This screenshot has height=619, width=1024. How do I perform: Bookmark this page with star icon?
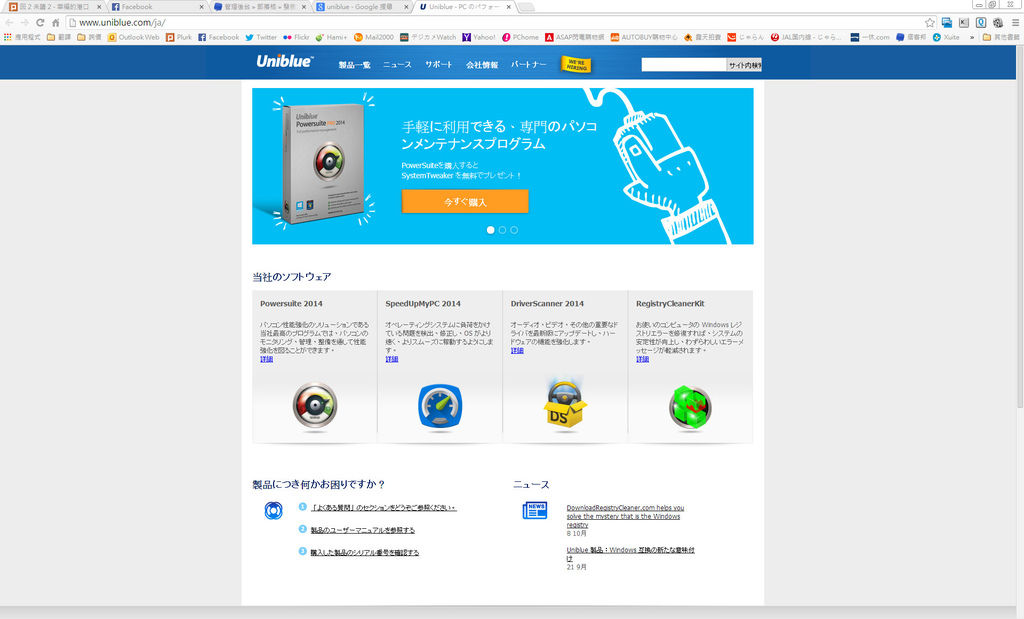point(930,22)
